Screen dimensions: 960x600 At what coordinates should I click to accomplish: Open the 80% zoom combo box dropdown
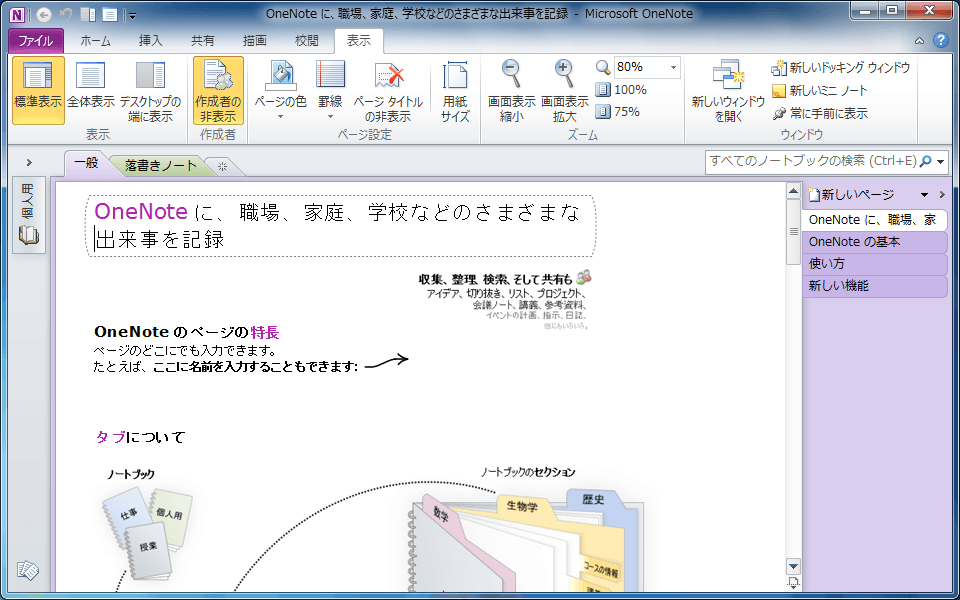coord(673,67)
